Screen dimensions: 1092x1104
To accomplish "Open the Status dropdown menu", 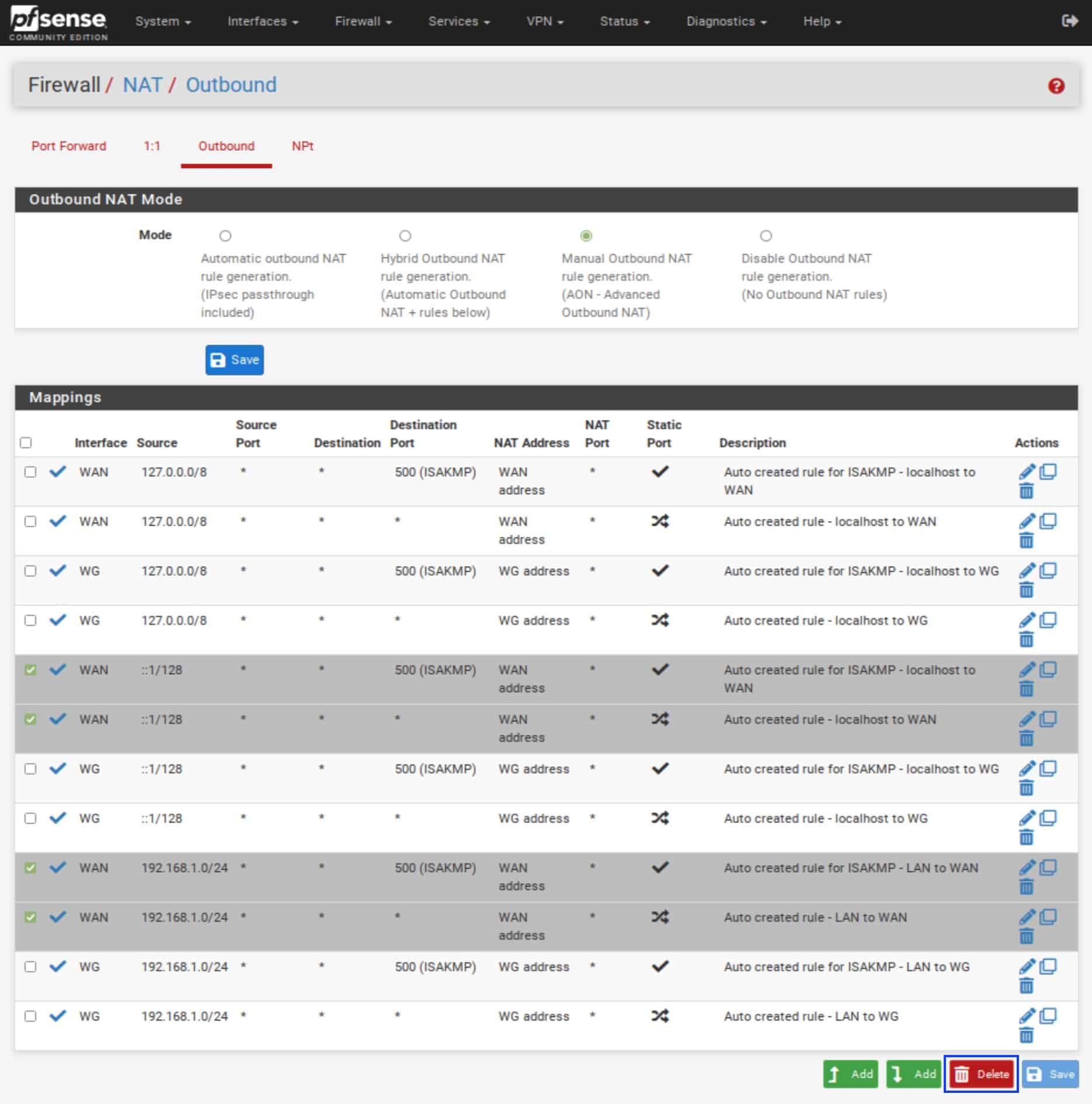I will [625, 22].
